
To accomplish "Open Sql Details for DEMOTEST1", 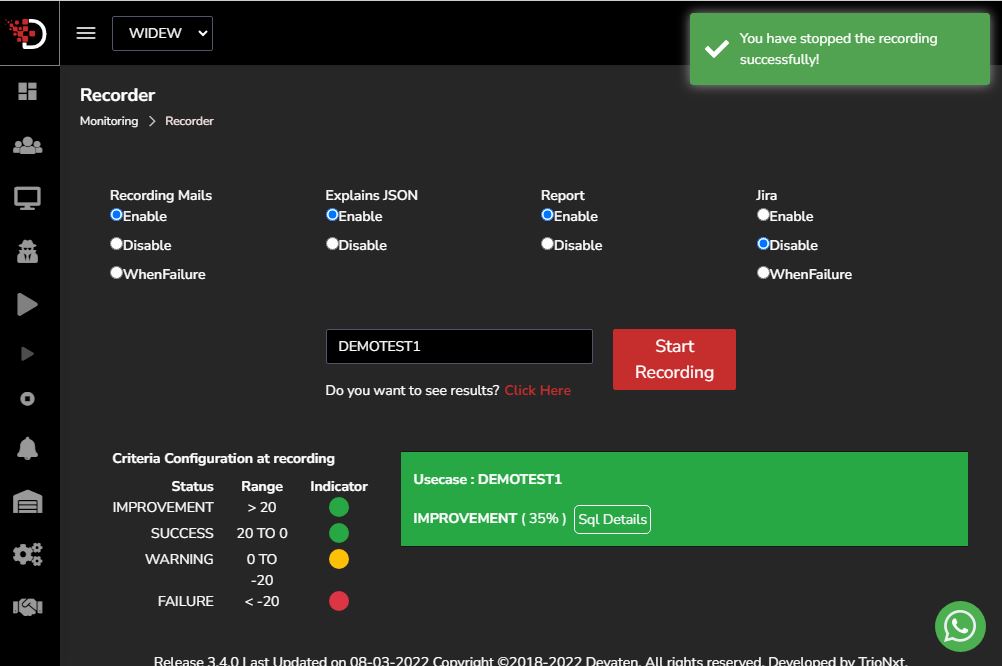I will [612, 519].
